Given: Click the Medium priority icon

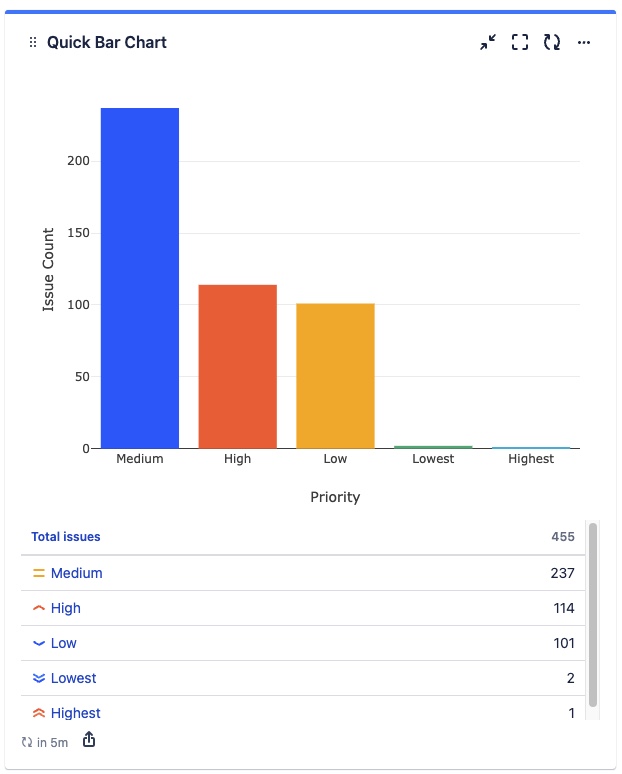Looking at the screenshot, I should (x=39, y=574).
